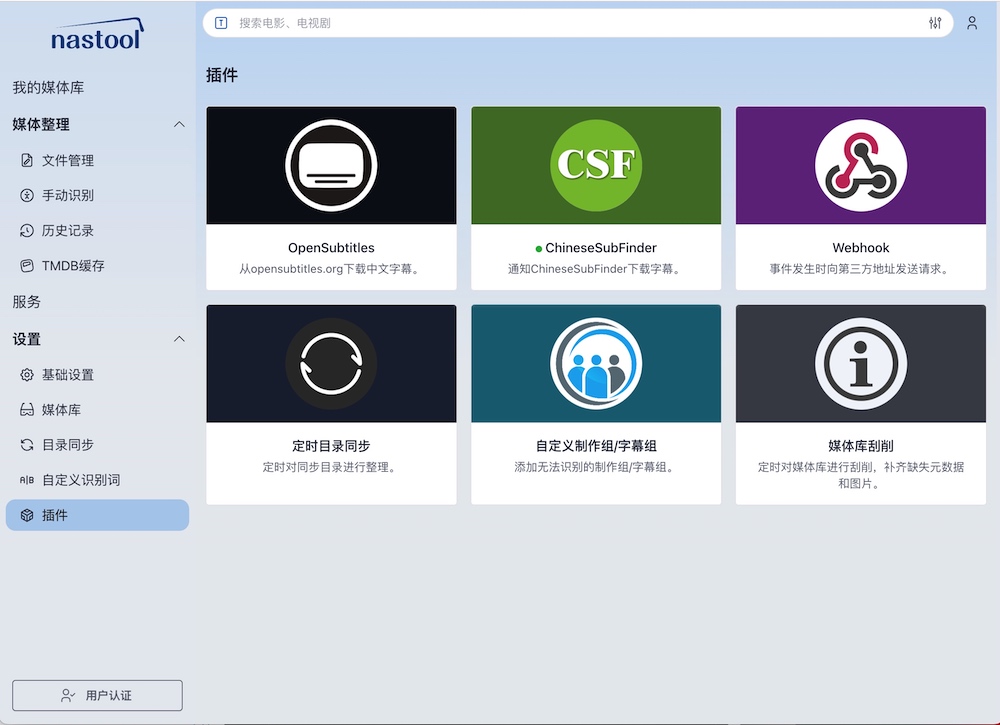Open 基础设置 settings page
The image size is (1000, 725).
68,374
